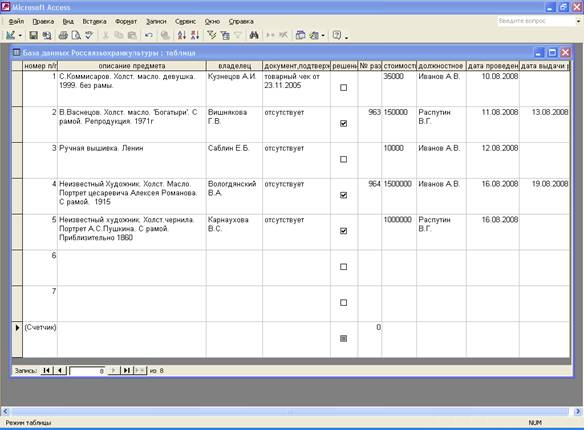The image size is (584, 430).
Task: Check the решение box for Кузнецов А.И. row
Action: (343, 87)
